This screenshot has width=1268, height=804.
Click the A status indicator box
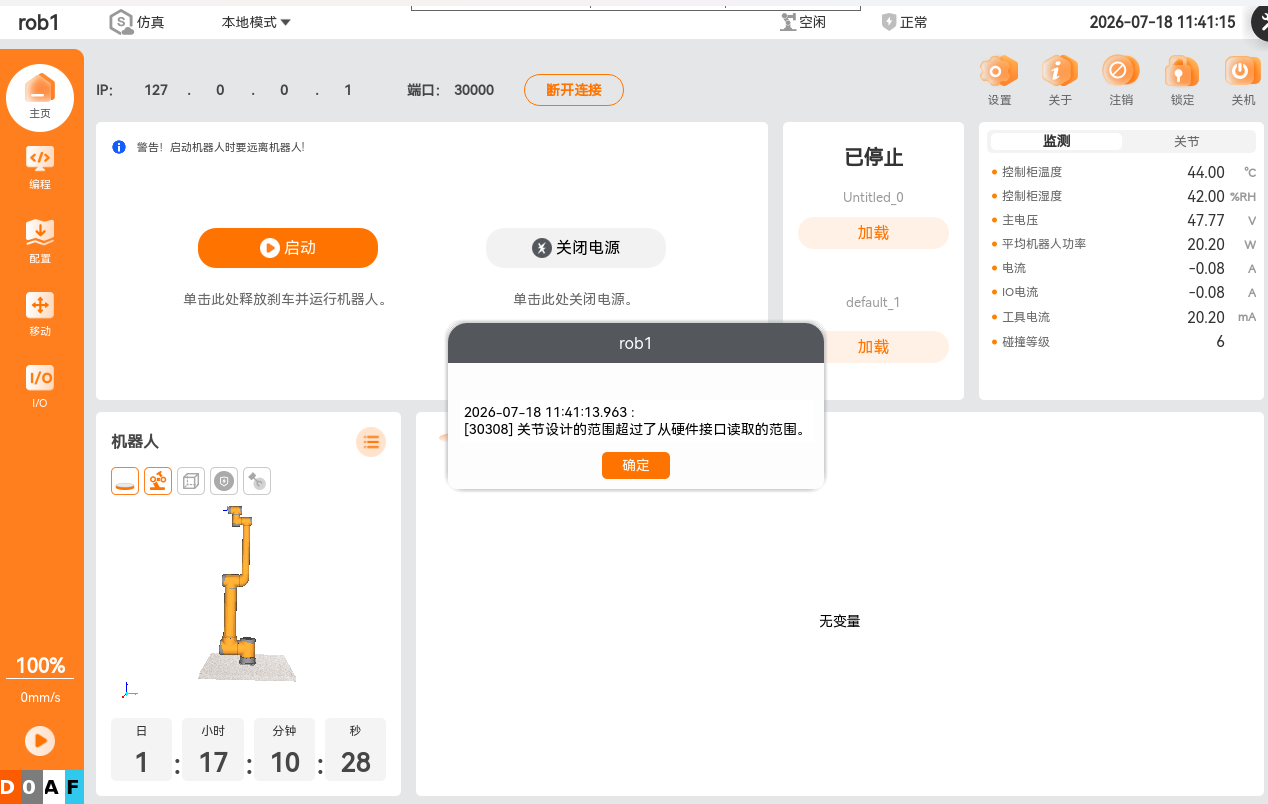pyautogui.click(x=52, y=787)
